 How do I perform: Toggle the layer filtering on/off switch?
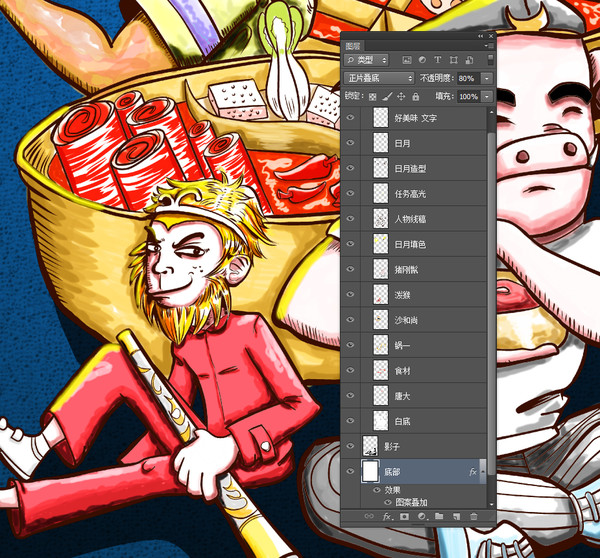pos(491,60)
